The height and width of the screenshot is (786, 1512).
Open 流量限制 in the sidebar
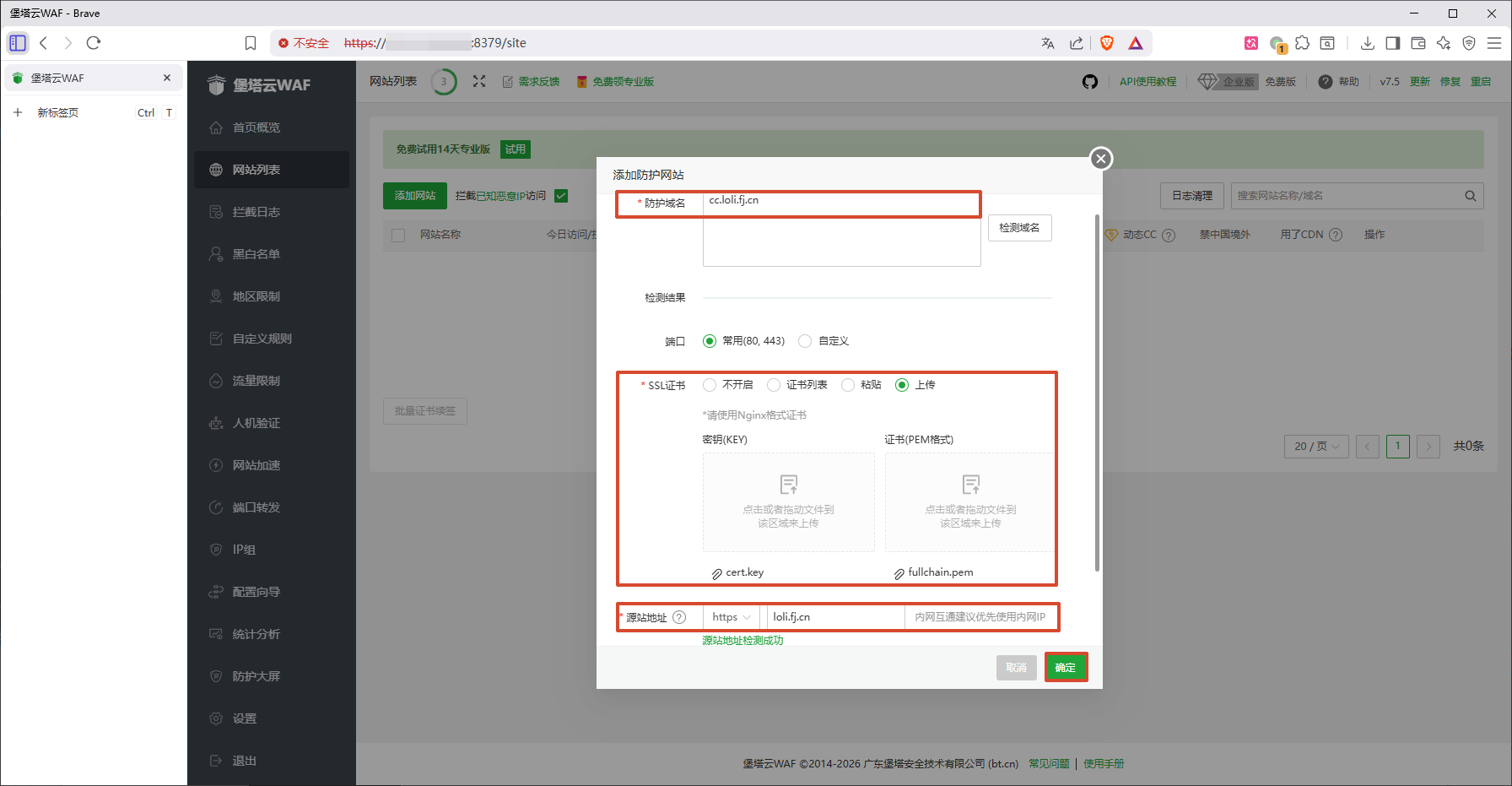point(272,381)
